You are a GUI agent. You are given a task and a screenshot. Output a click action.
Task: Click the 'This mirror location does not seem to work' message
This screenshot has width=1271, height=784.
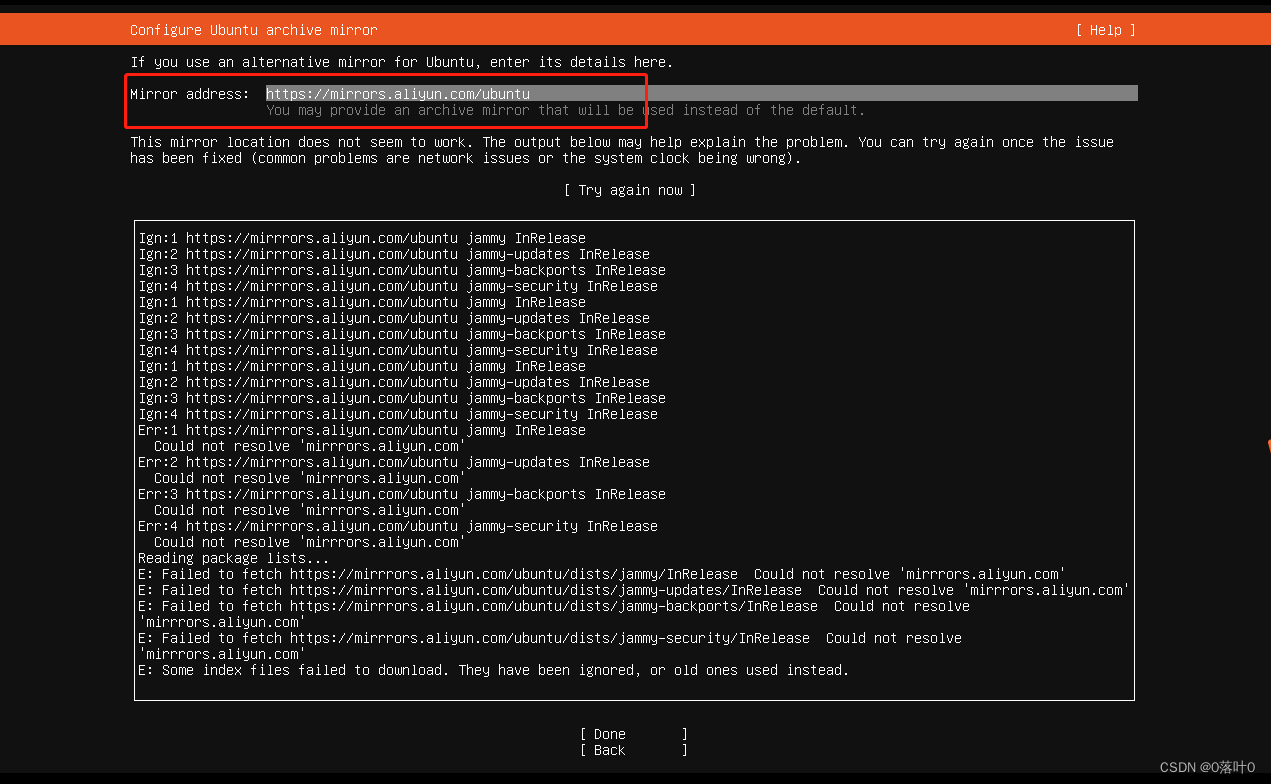click(x=622, y=150)
